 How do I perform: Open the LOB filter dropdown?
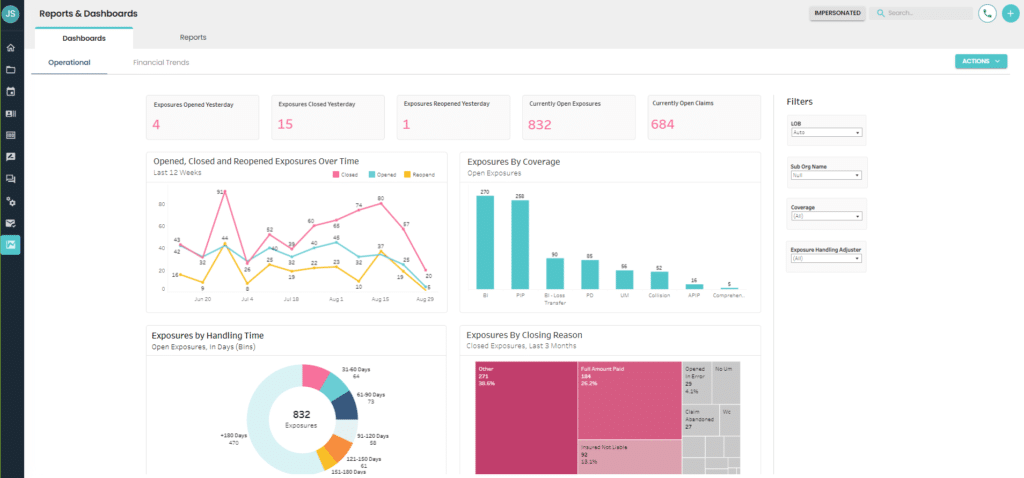pyautogui.click(x=826, y=132)
